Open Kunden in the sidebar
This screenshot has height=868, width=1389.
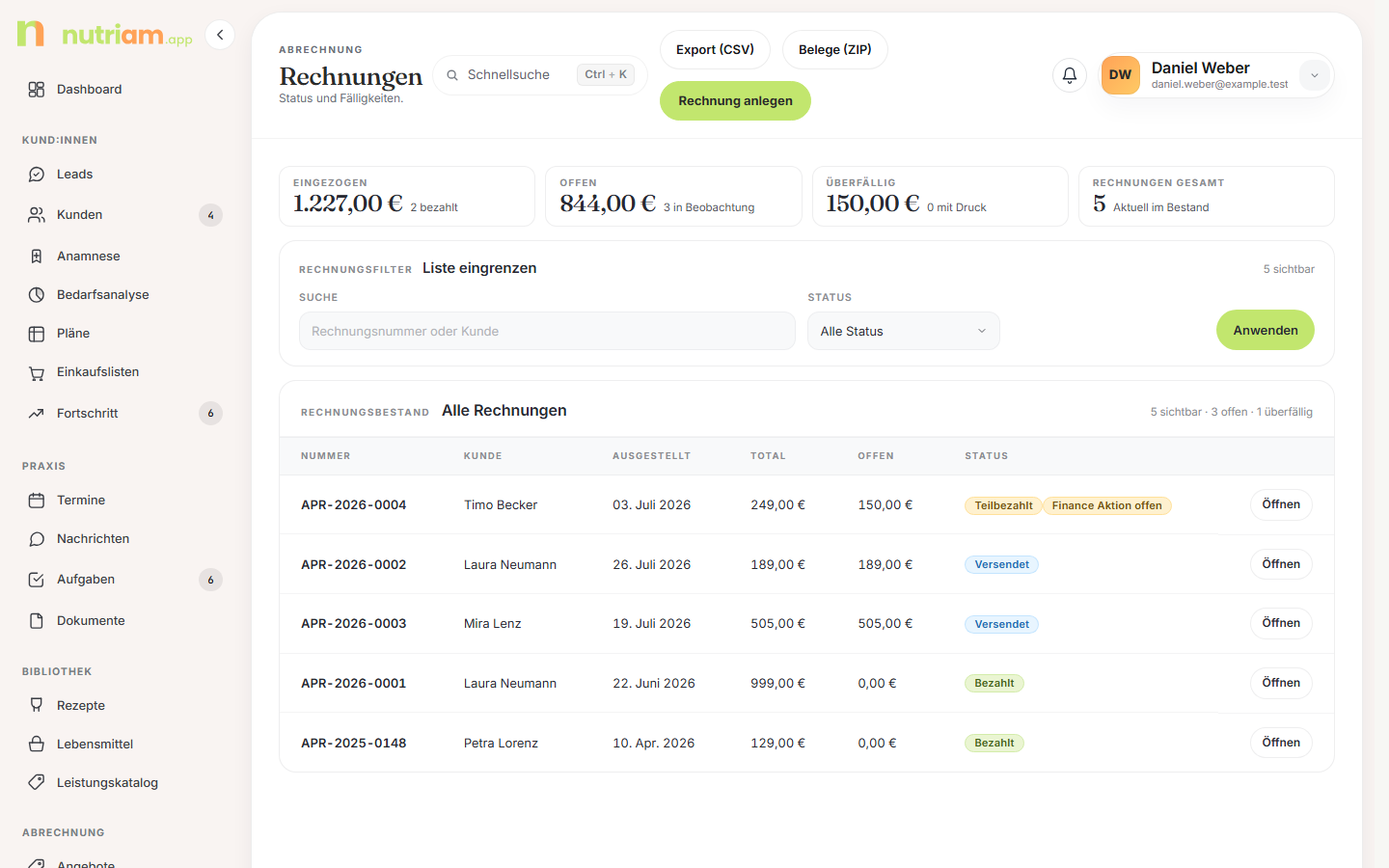pyautogui.click(x=125, y=215)
